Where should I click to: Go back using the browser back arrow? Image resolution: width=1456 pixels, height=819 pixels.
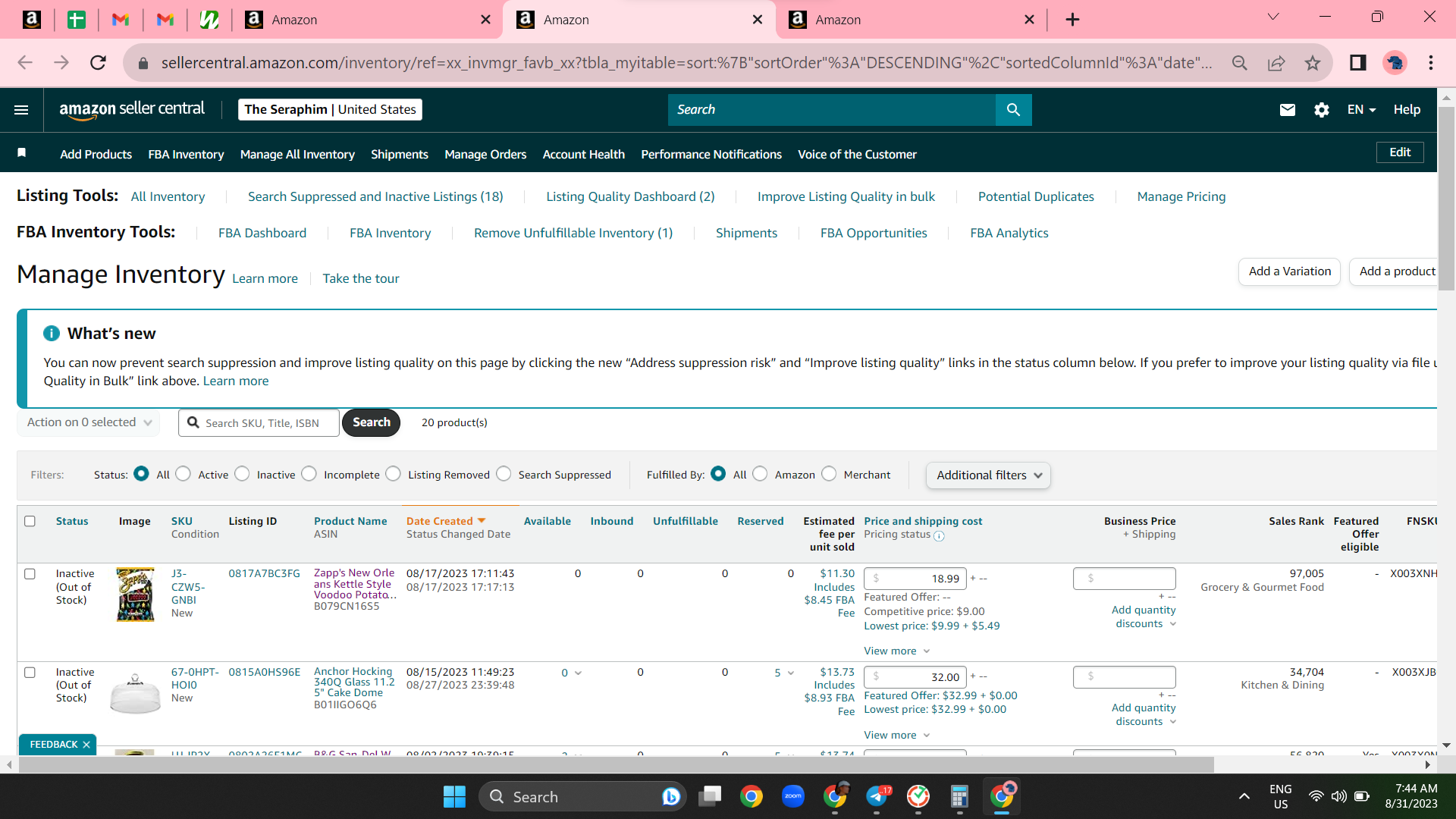point(25,63)
